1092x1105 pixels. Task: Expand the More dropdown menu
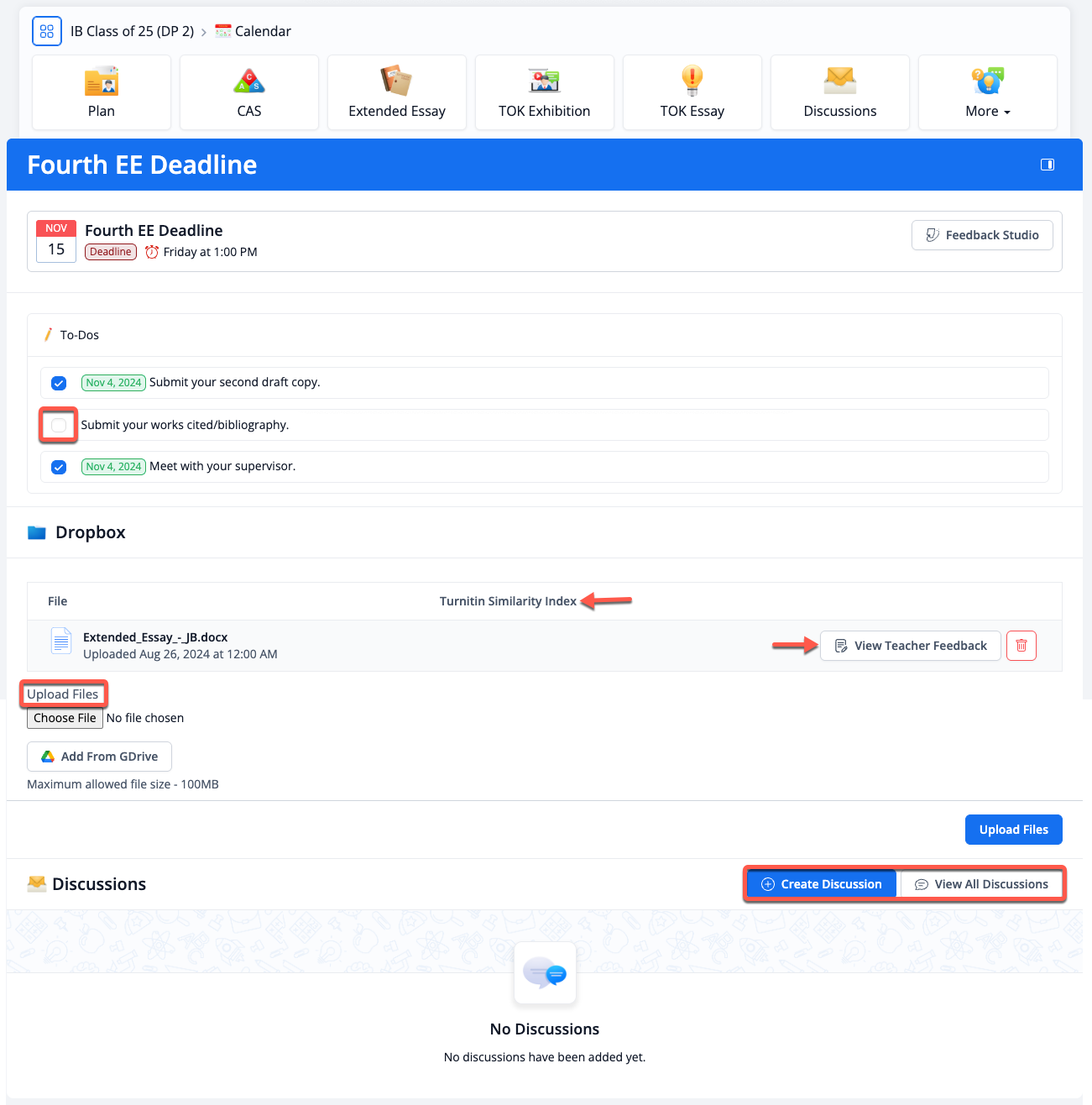[x=987, y=93]
